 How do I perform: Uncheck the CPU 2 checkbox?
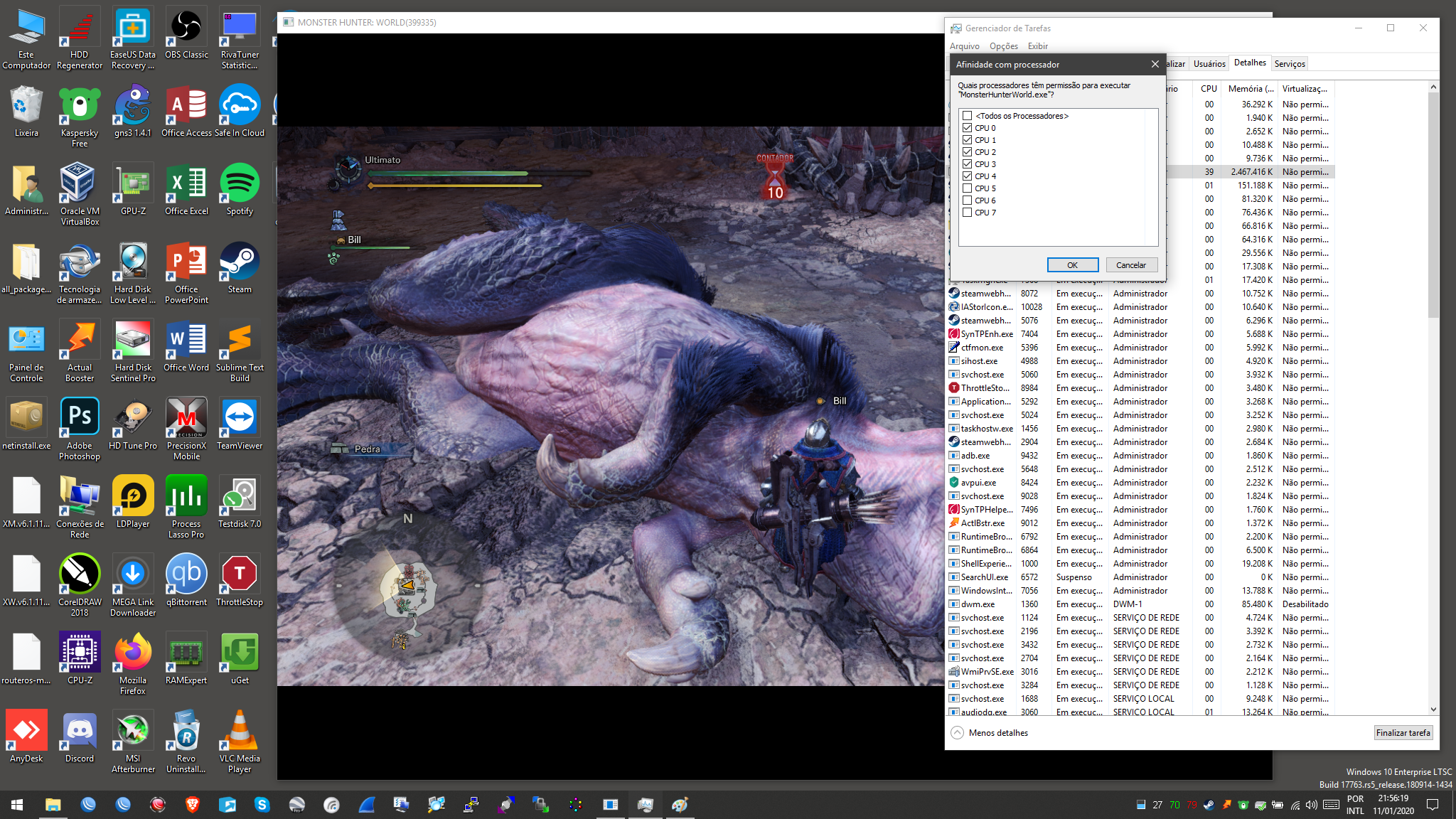[967, 152]
